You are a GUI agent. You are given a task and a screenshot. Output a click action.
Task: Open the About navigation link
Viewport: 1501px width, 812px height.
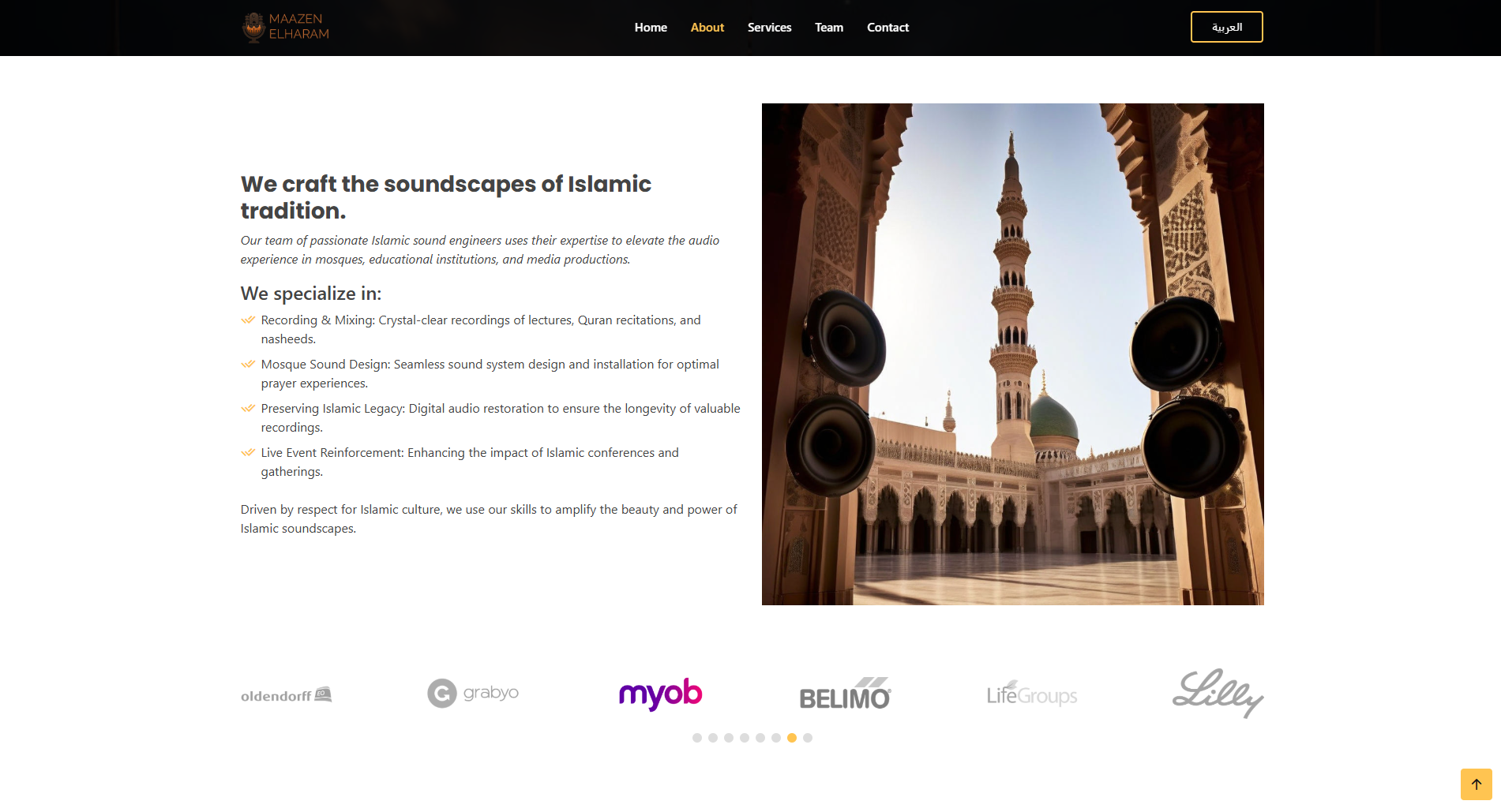pos(707,28)
